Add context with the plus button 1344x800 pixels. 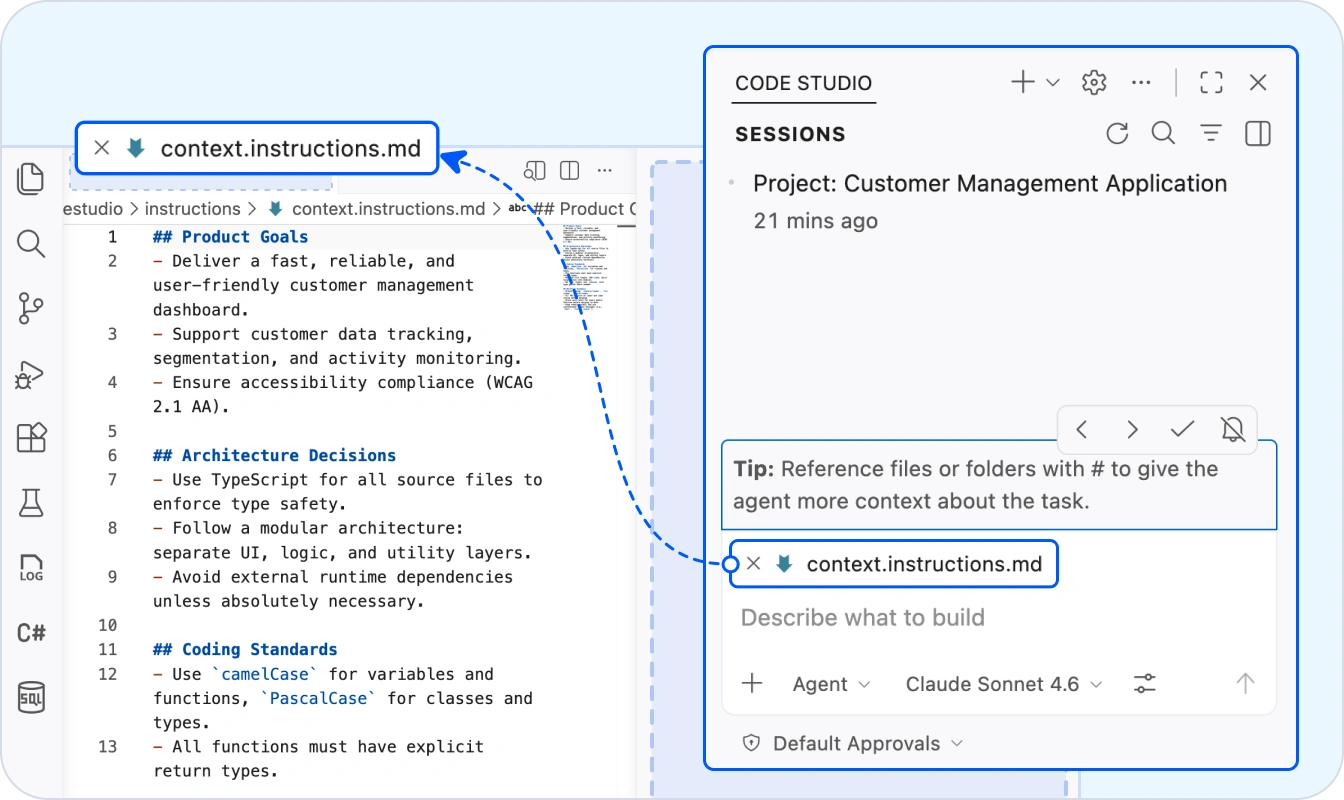click(752, 684)
